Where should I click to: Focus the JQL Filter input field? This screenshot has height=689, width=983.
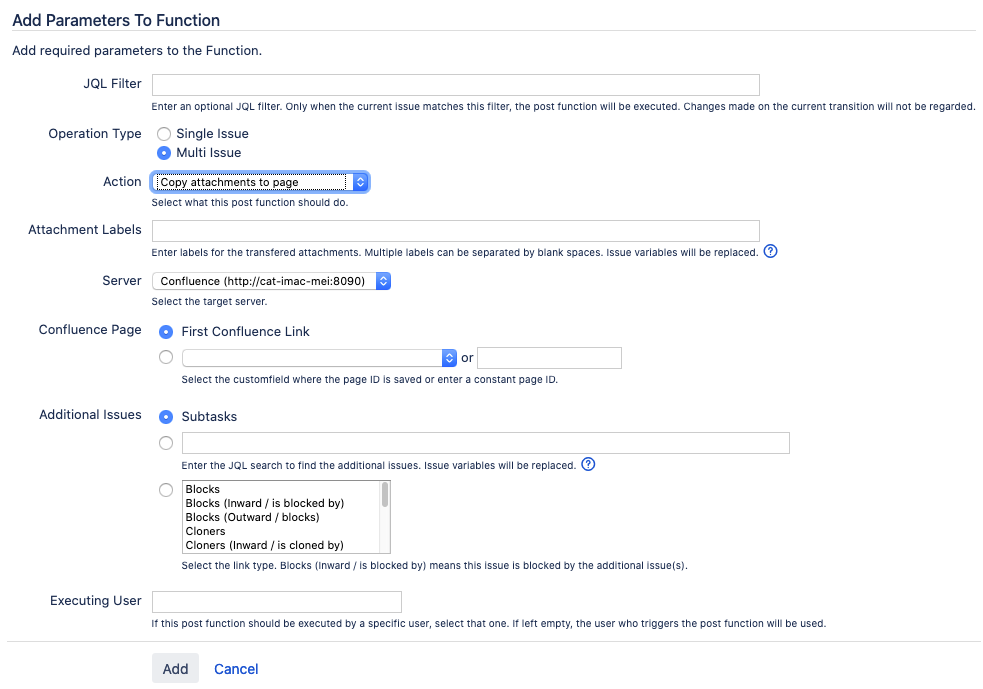pos(455,84)
